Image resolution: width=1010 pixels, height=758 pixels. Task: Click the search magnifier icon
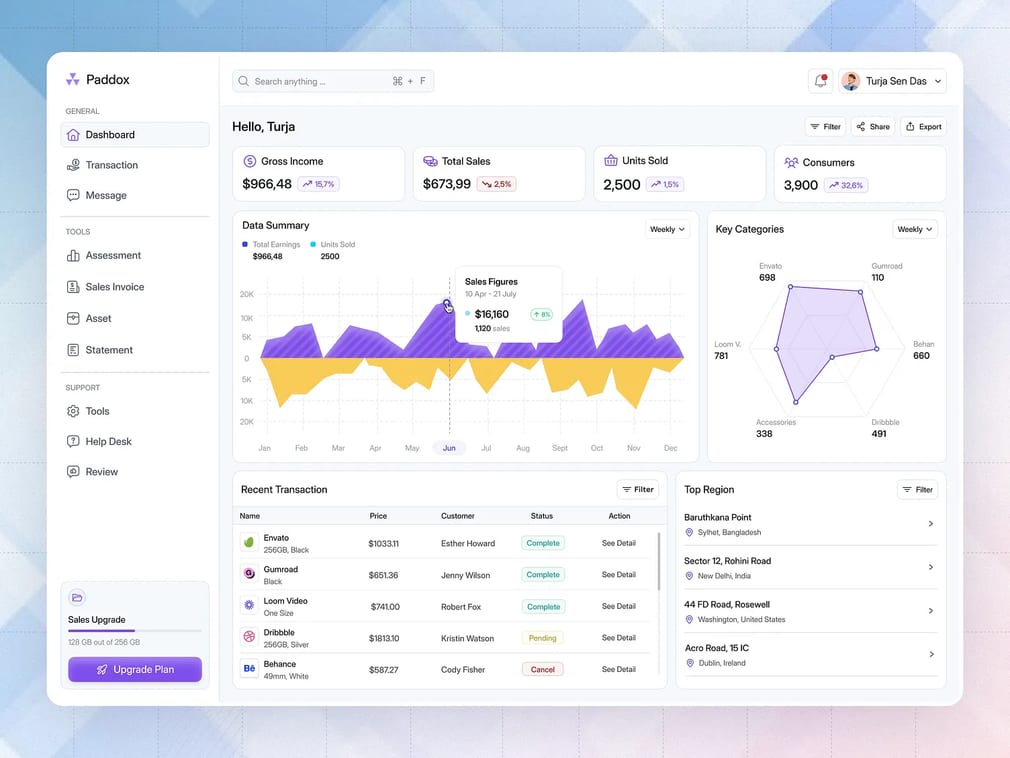[x=243, y=81]
